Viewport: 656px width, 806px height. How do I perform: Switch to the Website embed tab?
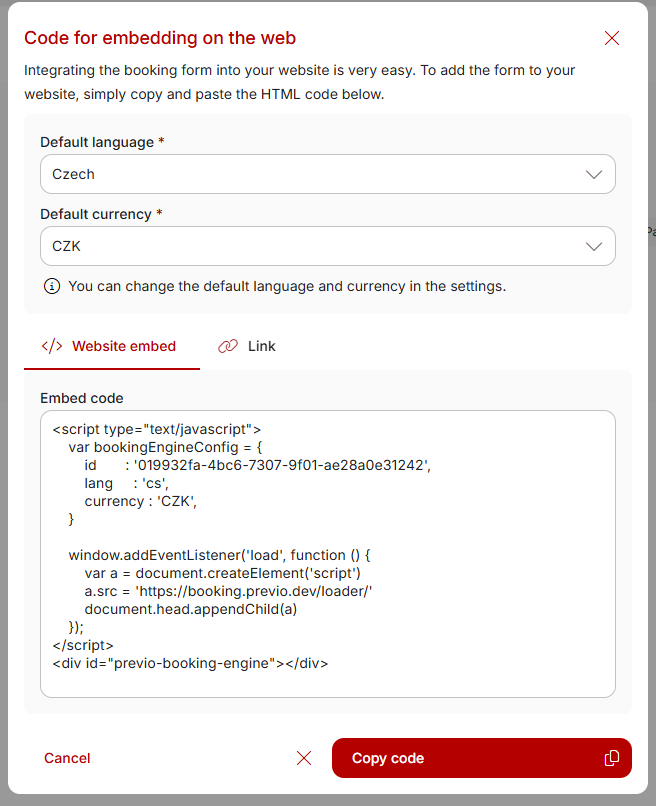[x=112, y=346]
